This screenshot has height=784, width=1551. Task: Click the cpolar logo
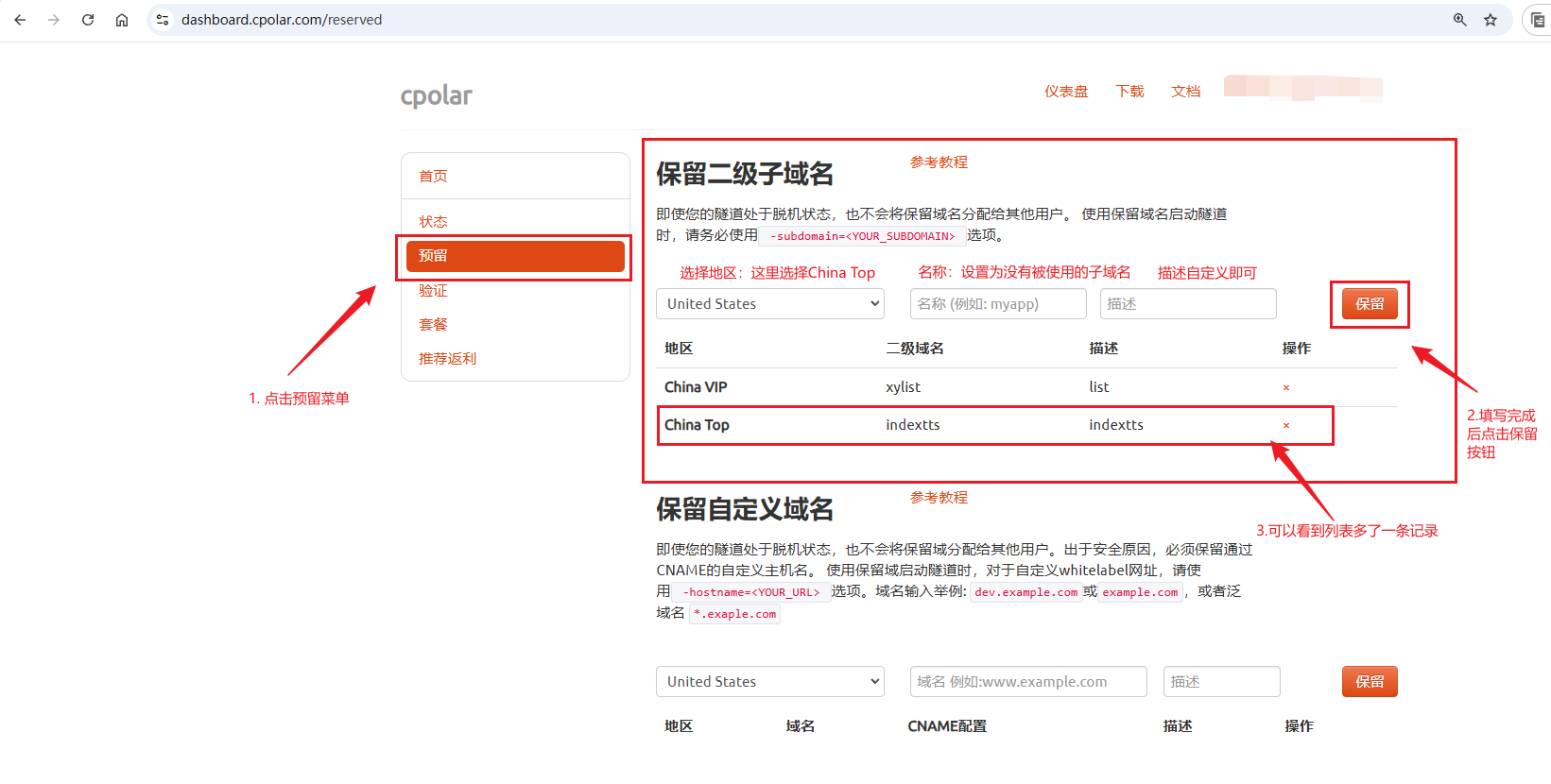click(437, 95)
